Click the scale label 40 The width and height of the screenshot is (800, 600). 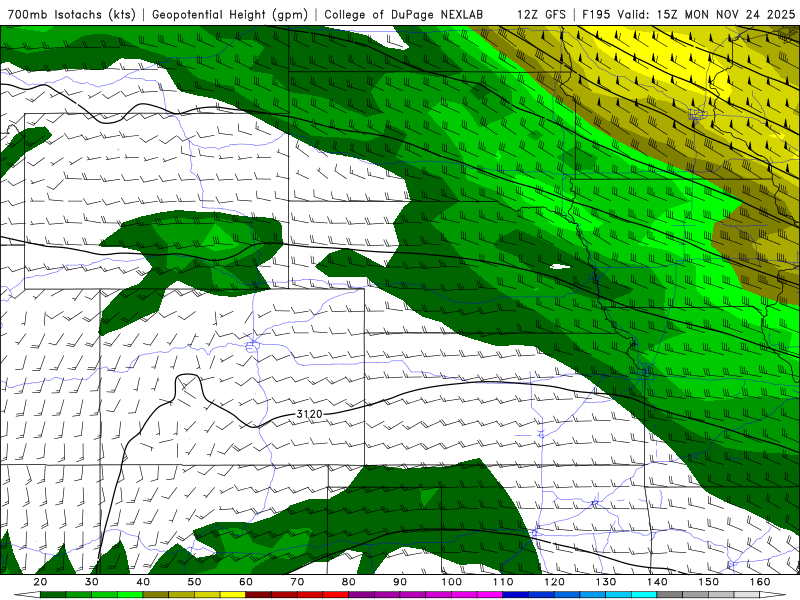tap(143, 582)
